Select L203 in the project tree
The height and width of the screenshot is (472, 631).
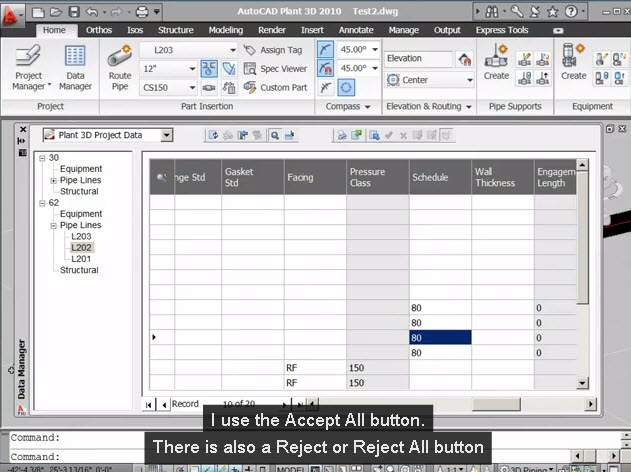81,236
